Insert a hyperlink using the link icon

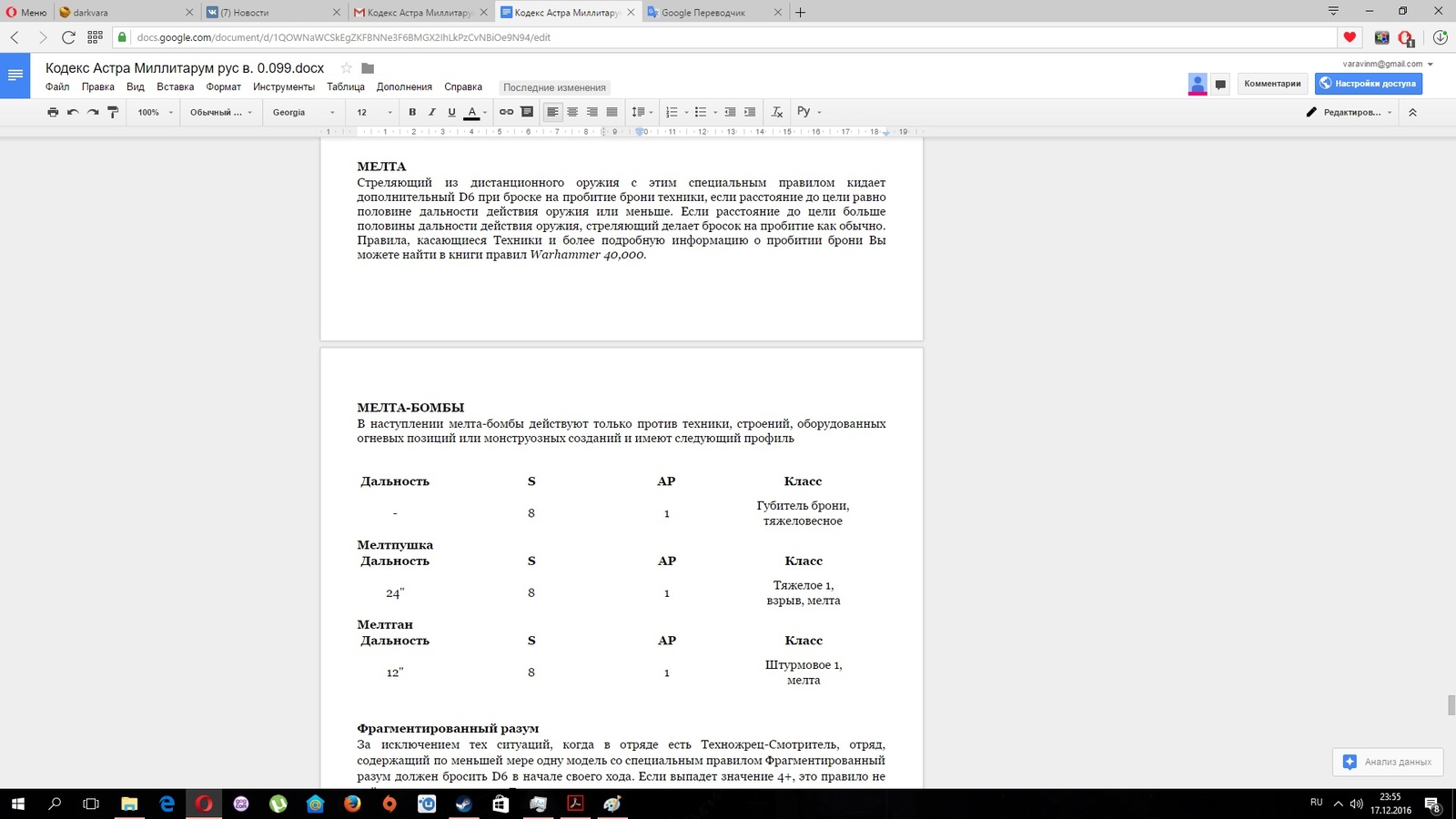[x=506, y=112]
